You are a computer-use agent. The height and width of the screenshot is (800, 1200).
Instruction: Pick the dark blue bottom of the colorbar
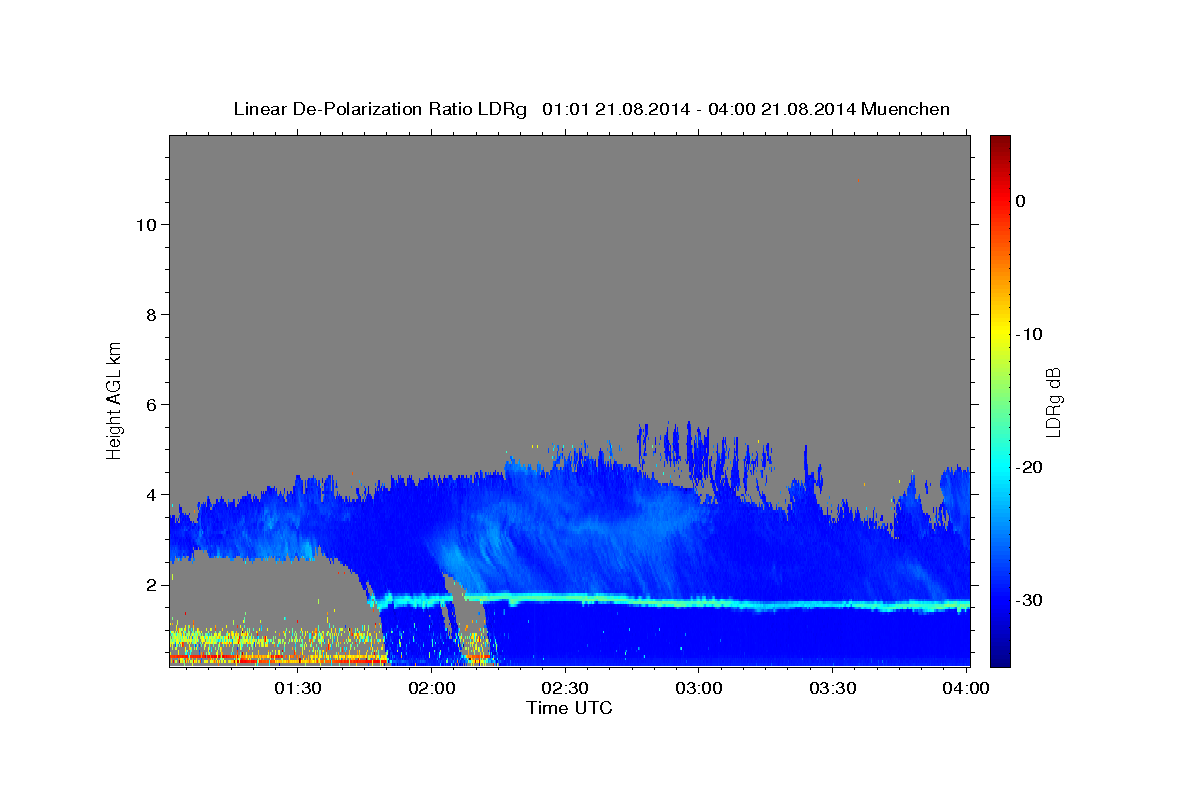click(1000, 658)
